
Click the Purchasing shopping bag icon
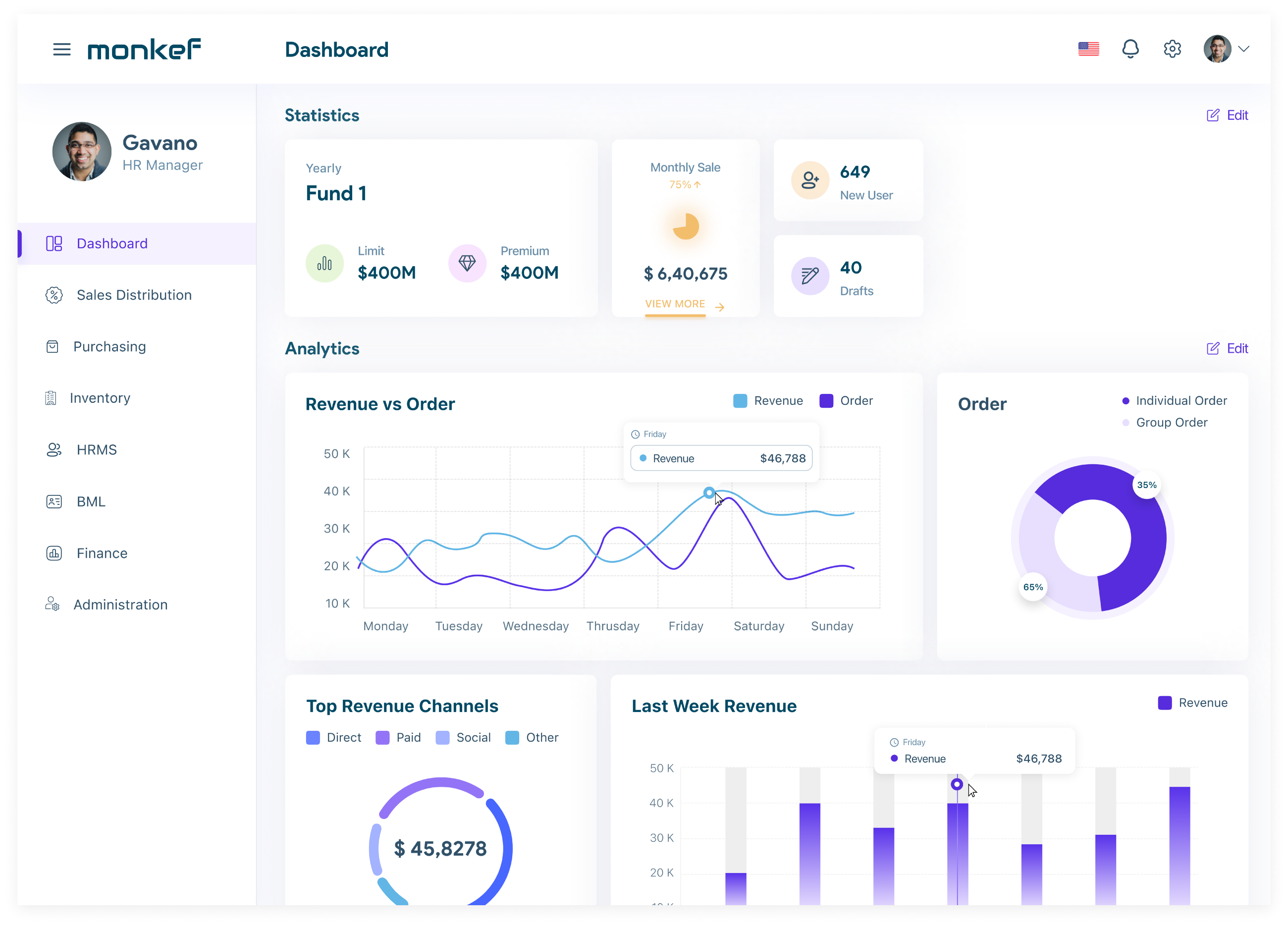click(x=53, y=346)
